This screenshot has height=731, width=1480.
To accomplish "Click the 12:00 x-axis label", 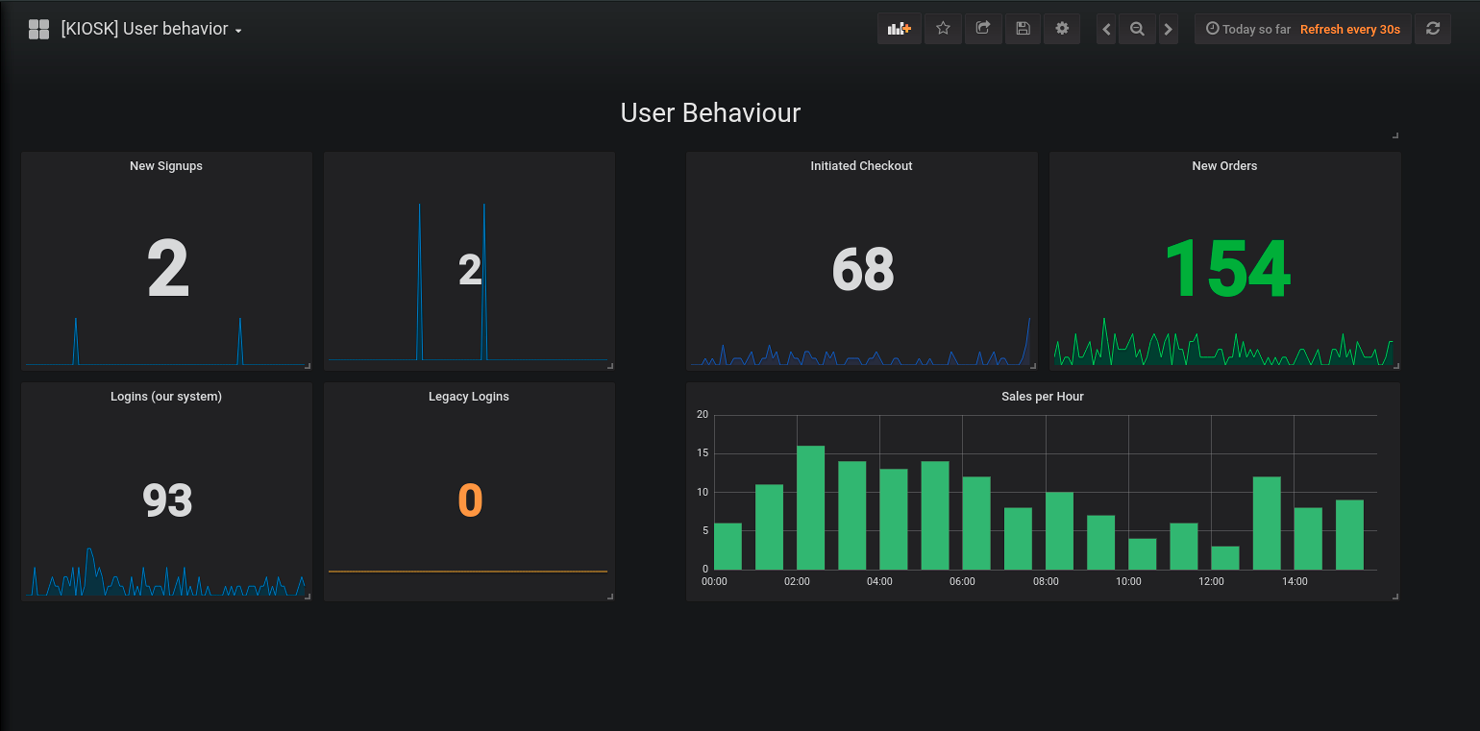I will coord(1211,581).
